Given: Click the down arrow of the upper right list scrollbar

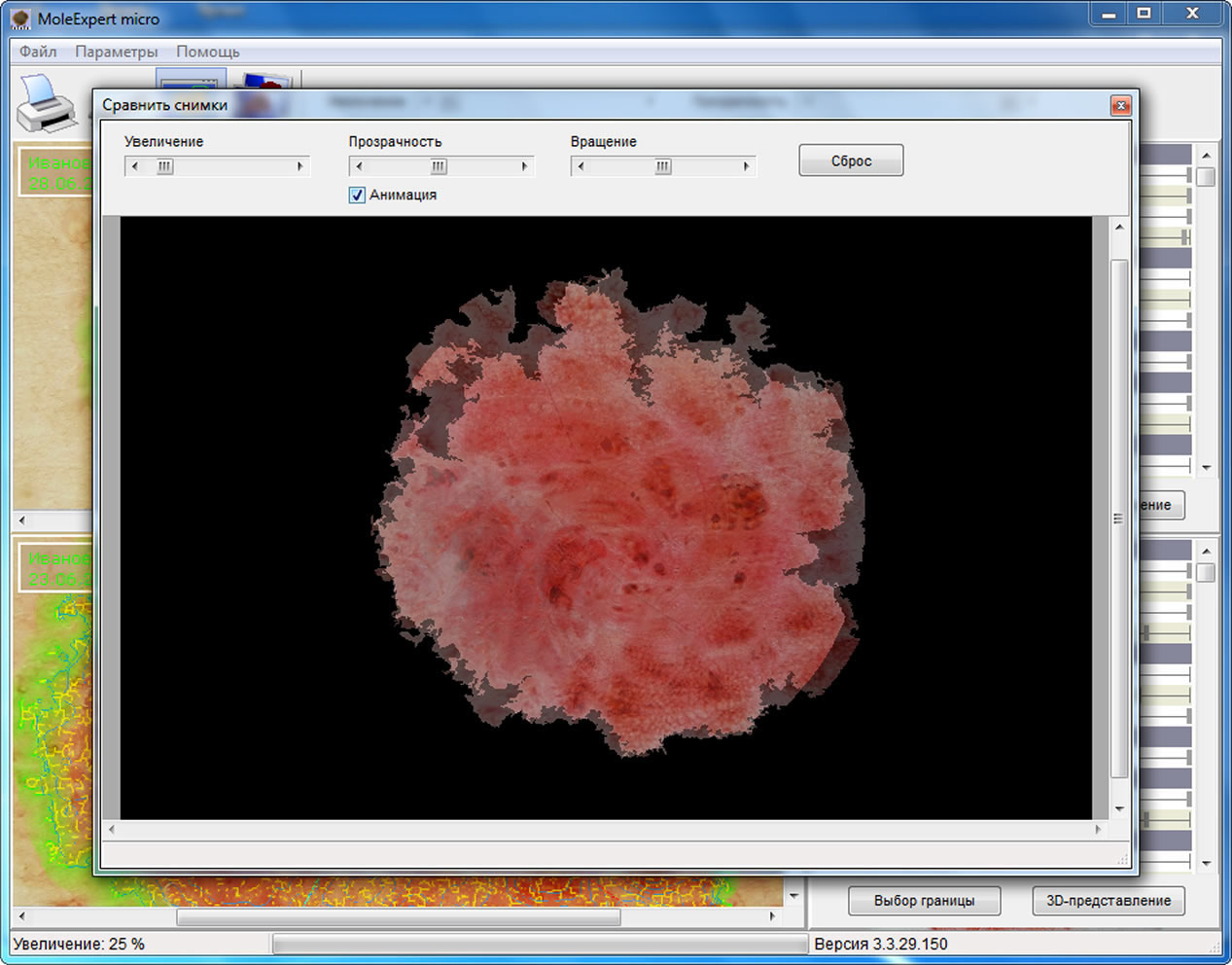Looking at the screenshot, I should pos(1206,467).
